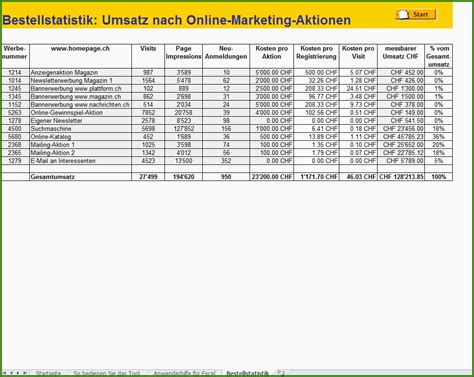The image size is (474, 377).
Task: Select the Eigener Newsletter cell
Action: (x=80, y=121)
